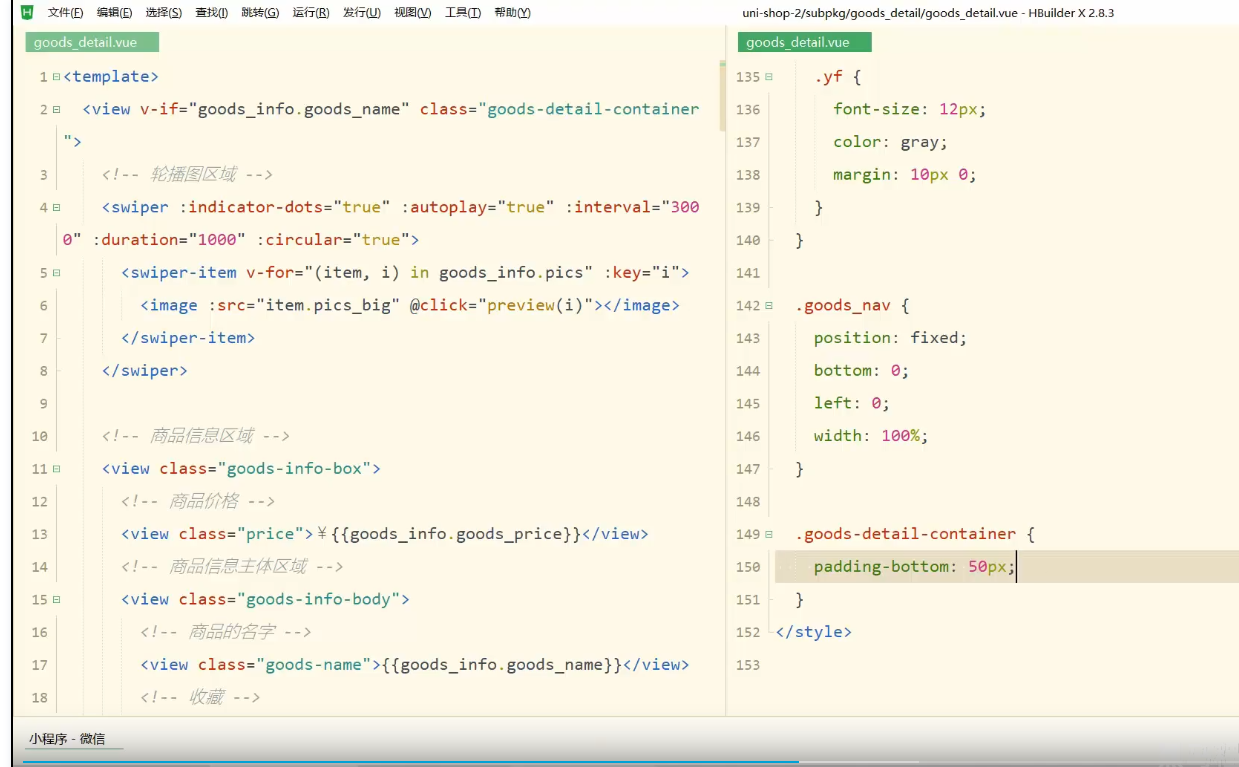Fold the swiper-item block at line 5

[x=56, y=273]
